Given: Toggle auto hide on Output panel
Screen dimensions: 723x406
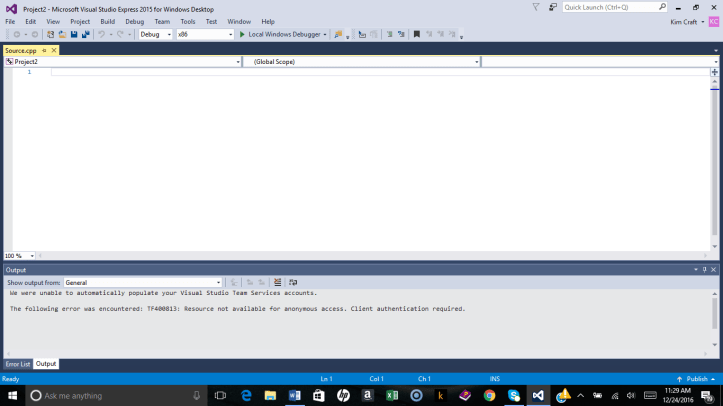Looking at the screenshot, I should 704,270.
